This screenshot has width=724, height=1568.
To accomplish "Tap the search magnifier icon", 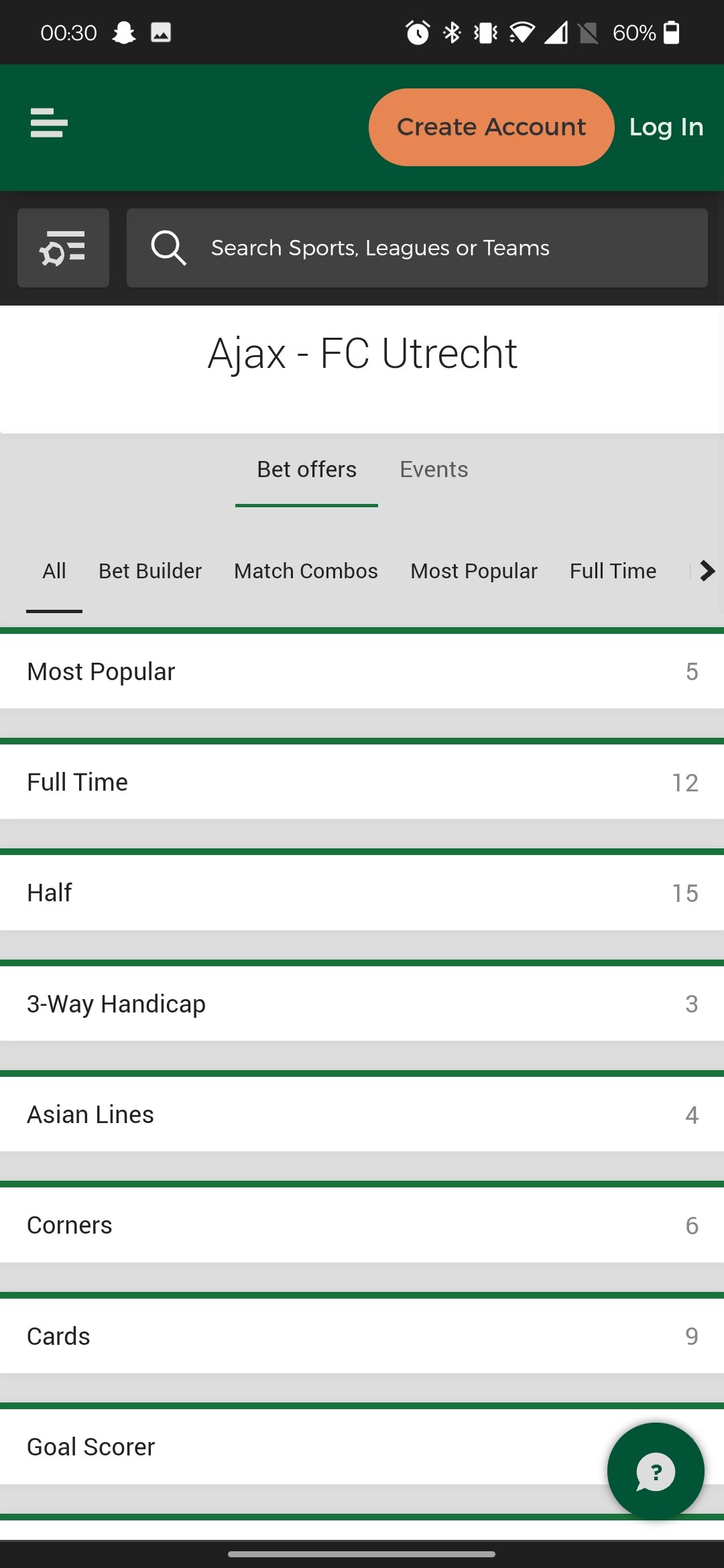I will 168,248.
